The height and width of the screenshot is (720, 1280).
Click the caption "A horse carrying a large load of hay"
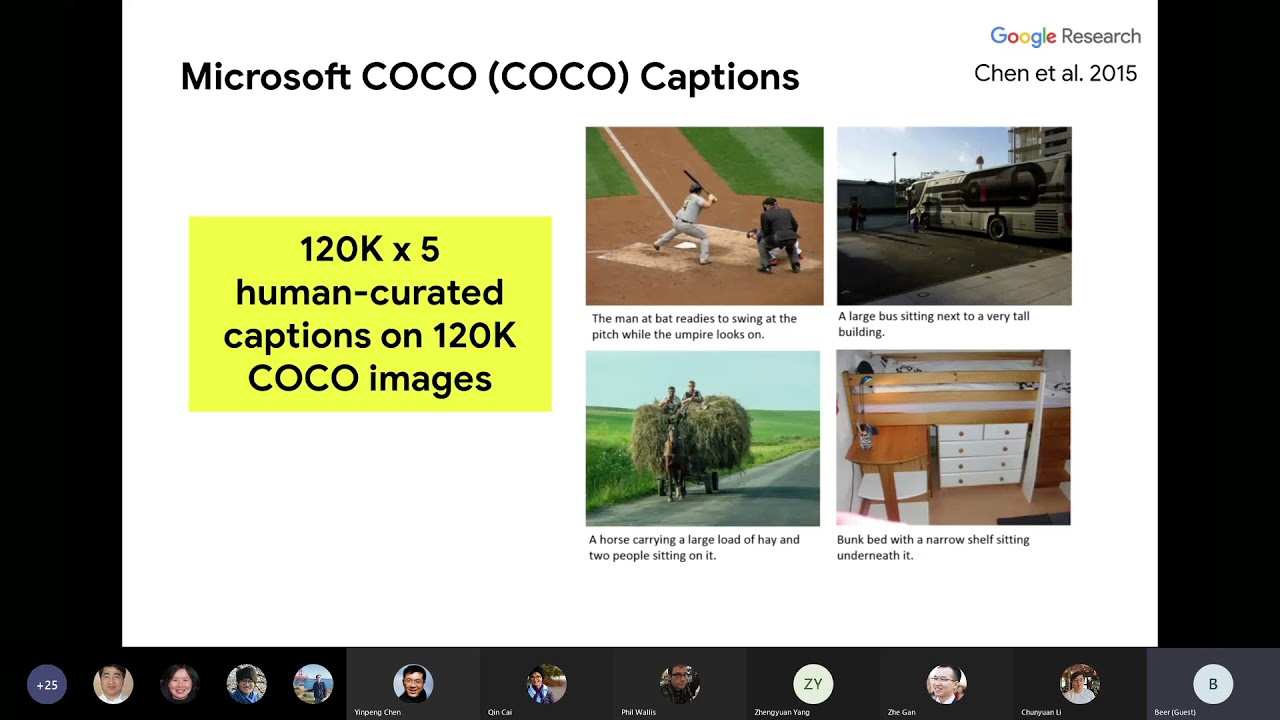(x=694, y=547)
